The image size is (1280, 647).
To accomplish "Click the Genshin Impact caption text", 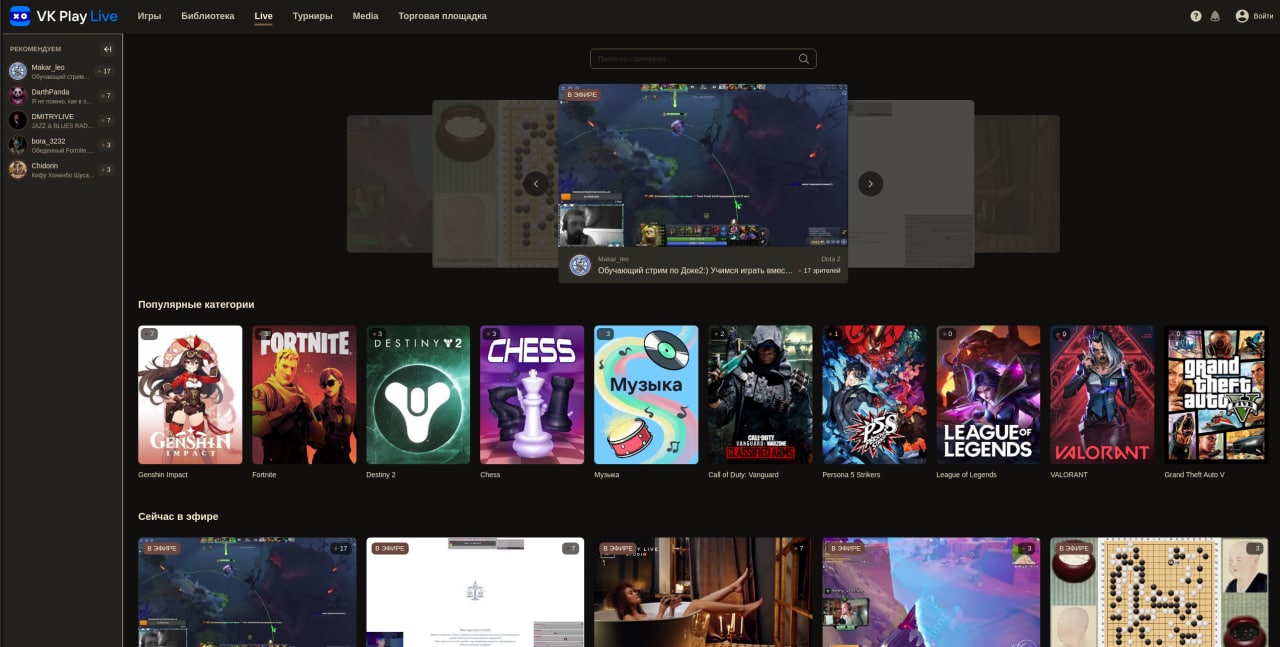I will (x=163, y=475).
